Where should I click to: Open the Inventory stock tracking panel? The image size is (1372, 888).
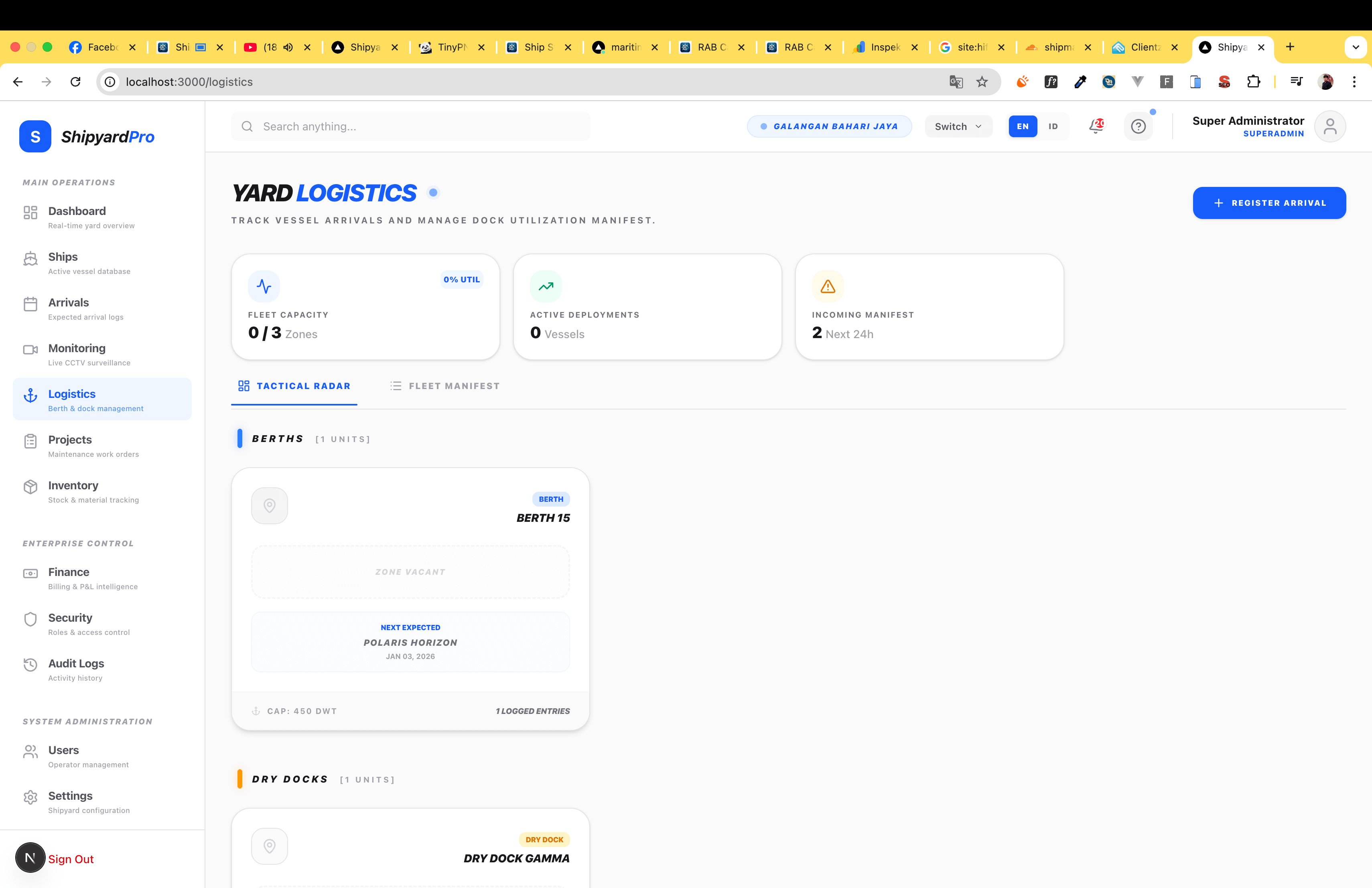[x=73, y=486]
